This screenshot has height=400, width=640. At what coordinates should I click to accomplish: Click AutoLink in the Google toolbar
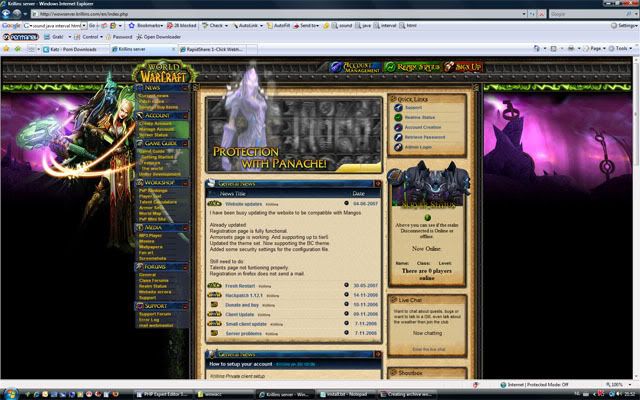point(246,25)
